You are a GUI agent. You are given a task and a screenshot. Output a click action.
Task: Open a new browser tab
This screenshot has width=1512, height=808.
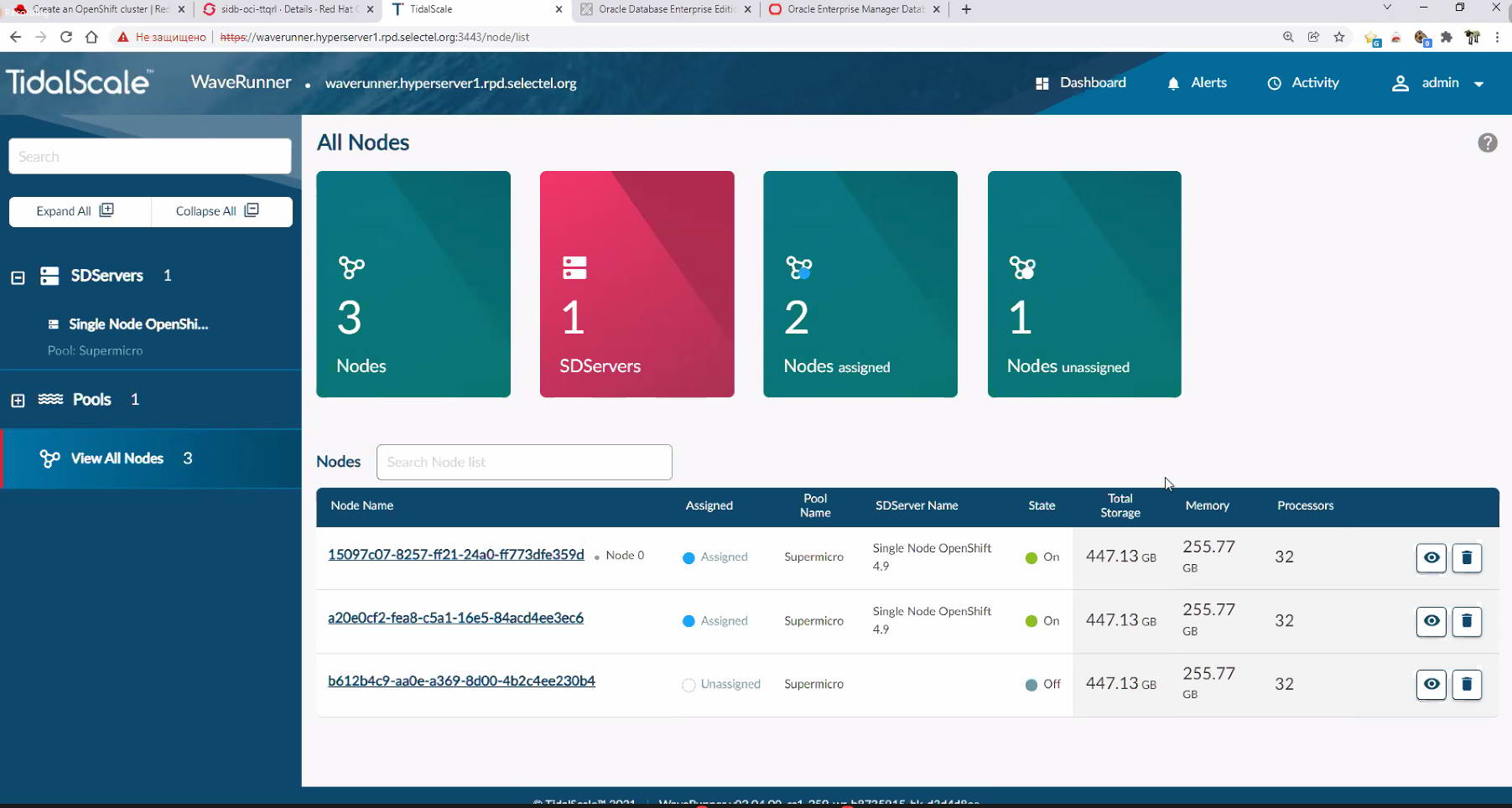point(966,9)
